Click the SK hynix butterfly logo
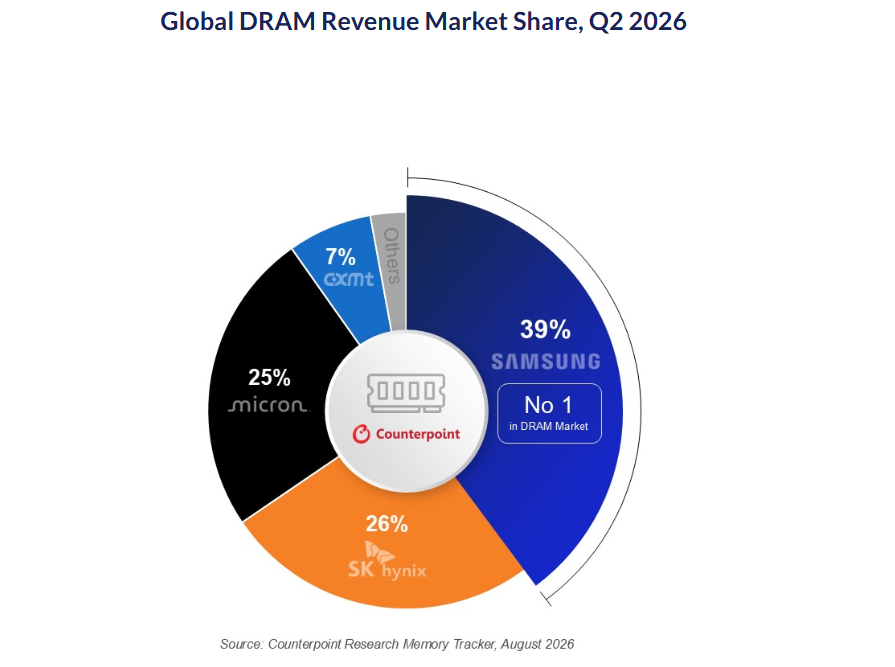The image size is (895, 667). click(x=387, y=561)
